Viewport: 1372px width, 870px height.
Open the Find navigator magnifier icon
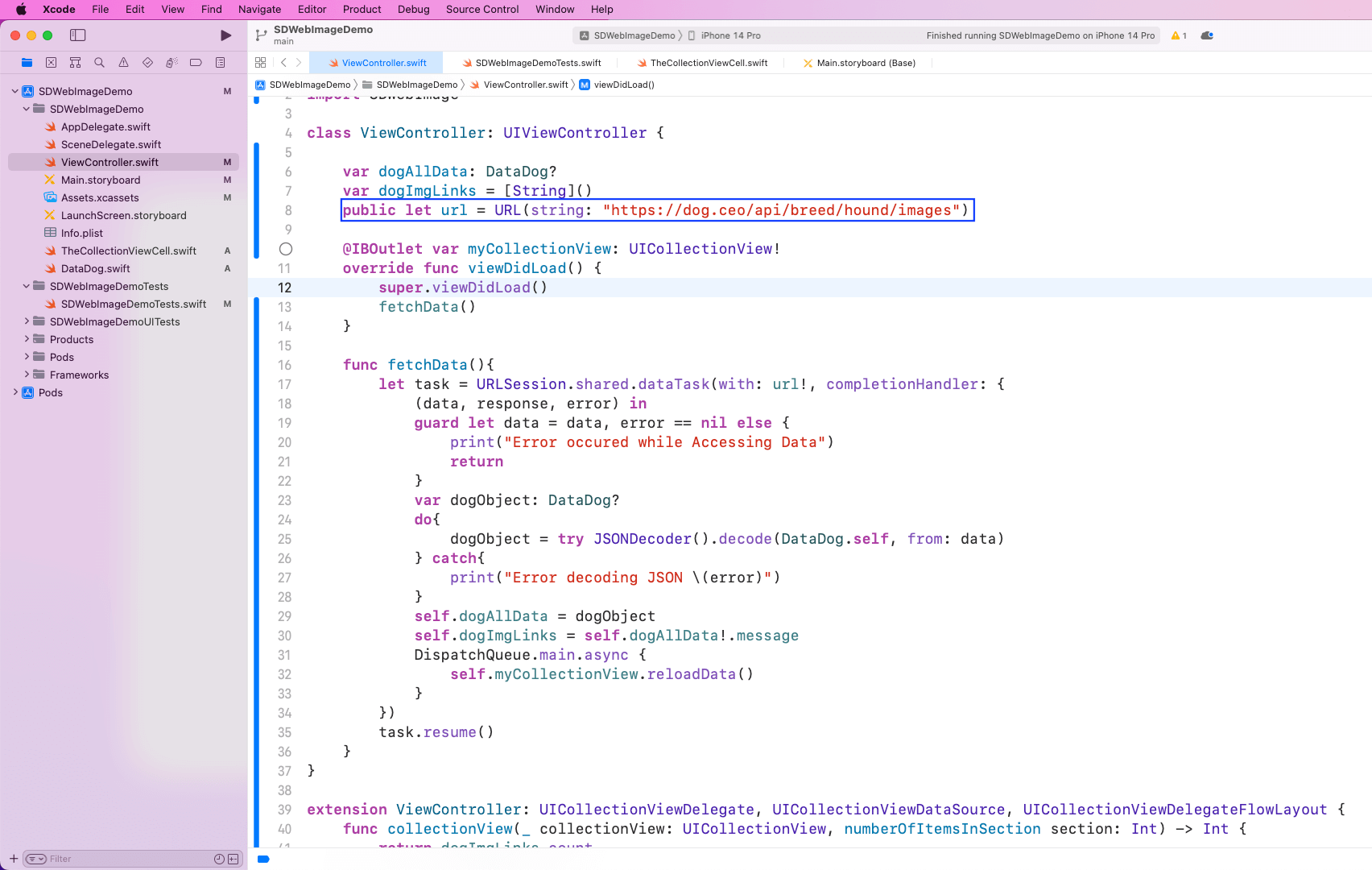point(99,63)
